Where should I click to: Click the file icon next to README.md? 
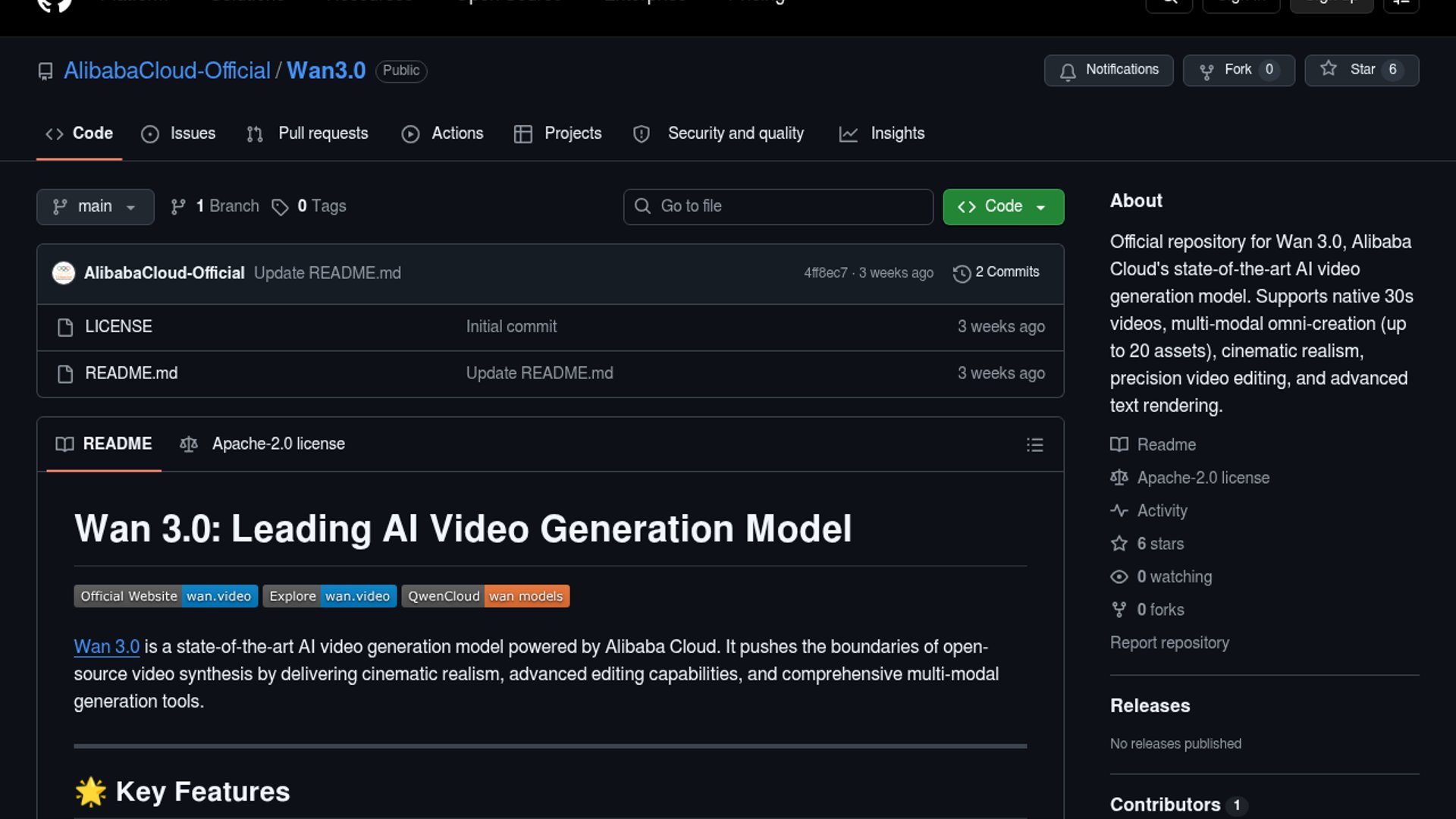(x=65, y=375)
